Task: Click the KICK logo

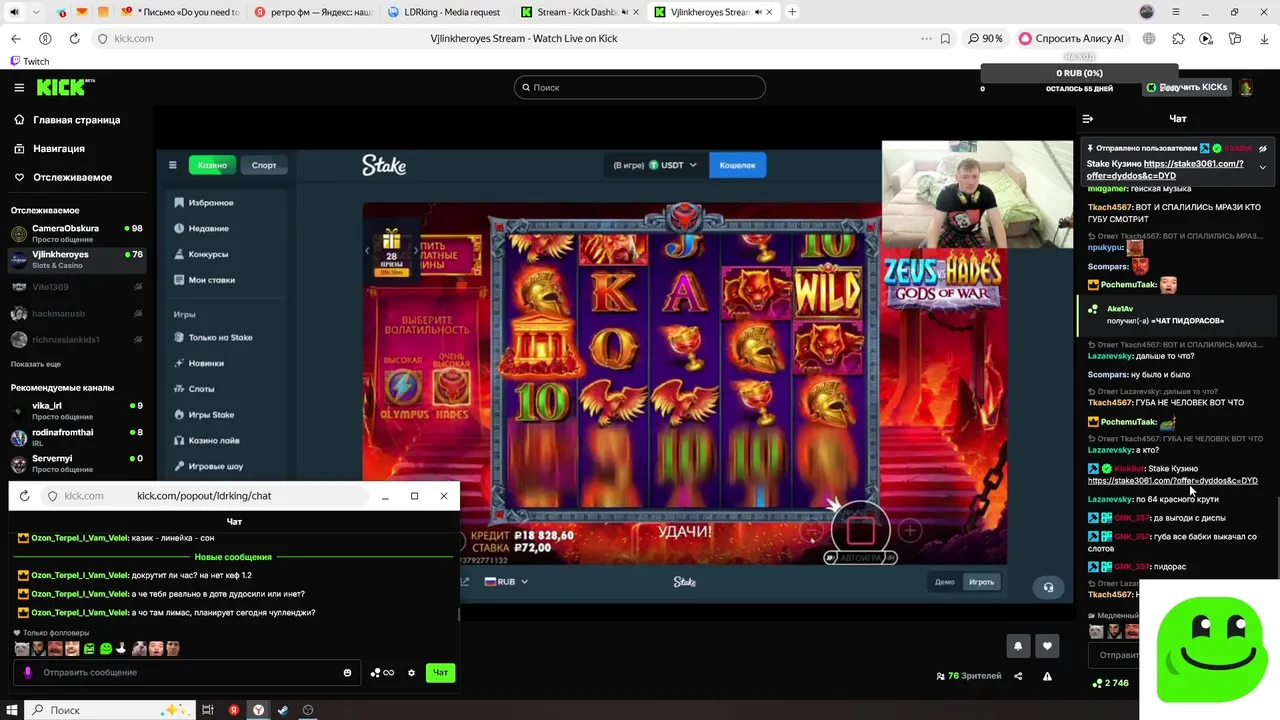Action: click(64, 87)
